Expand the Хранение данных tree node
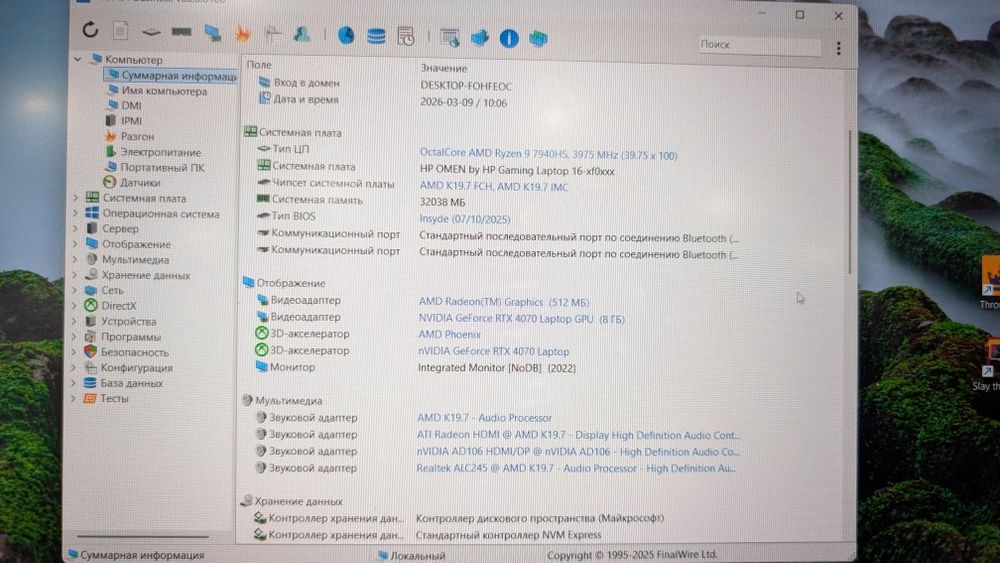Image resolution: width=1000 pixels, height=563 pixels. (x=75, y=275)
